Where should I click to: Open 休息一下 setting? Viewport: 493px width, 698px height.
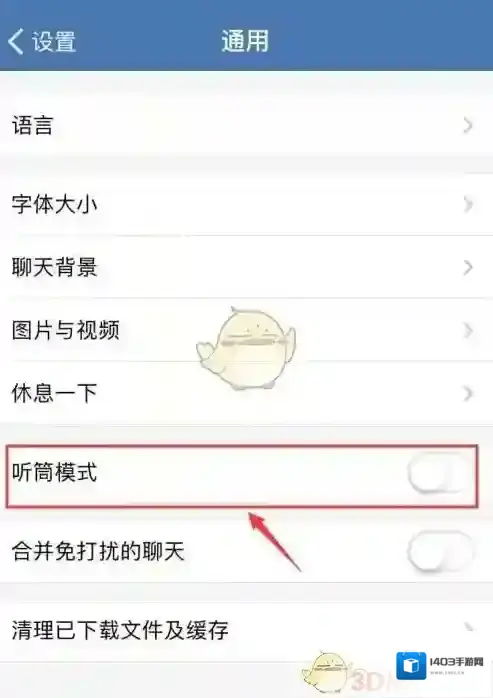[x=246, y=393]
